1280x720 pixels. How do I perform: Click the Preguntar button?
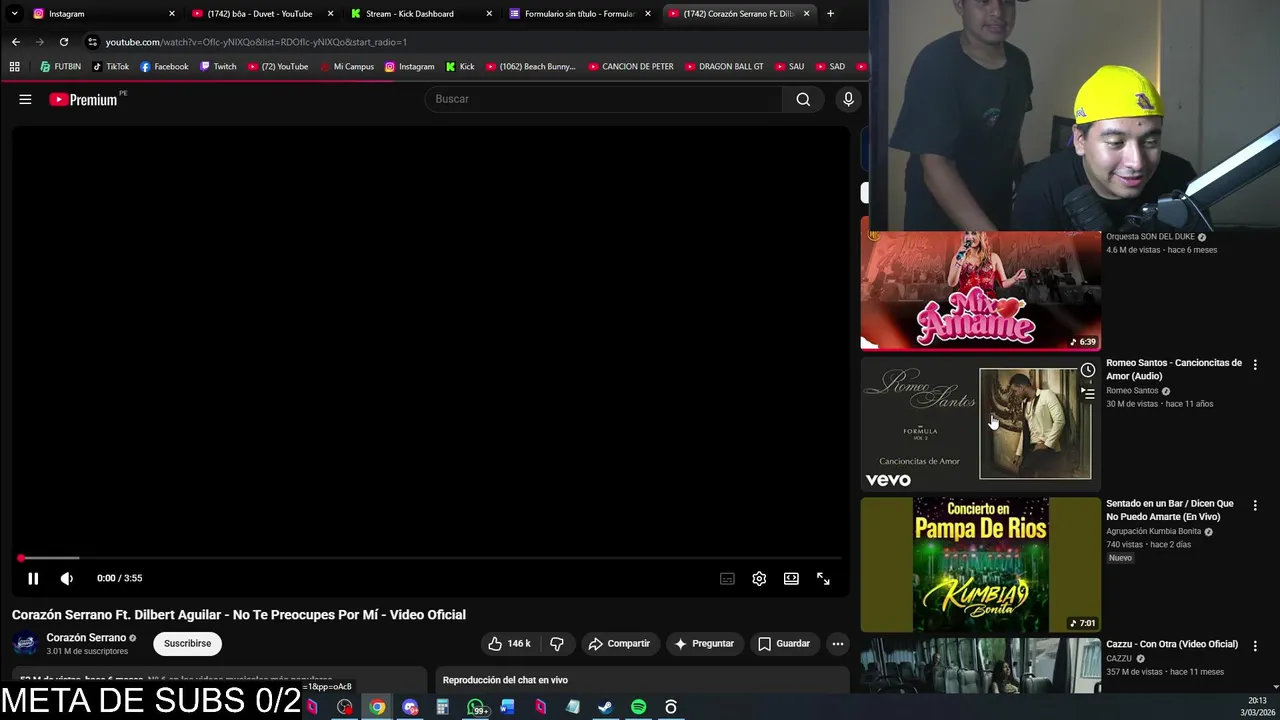coord(704,643)
